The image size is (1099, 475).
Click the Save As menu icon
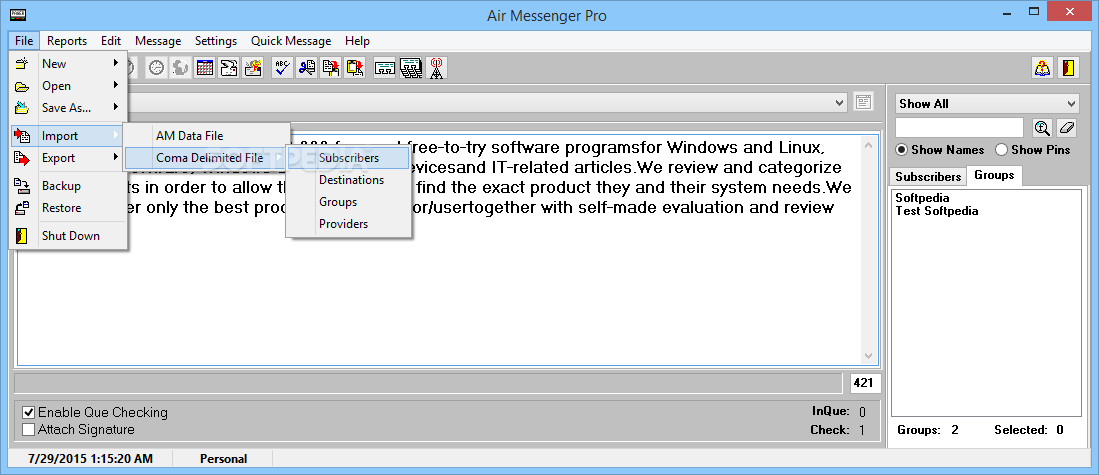click(22, 108)
